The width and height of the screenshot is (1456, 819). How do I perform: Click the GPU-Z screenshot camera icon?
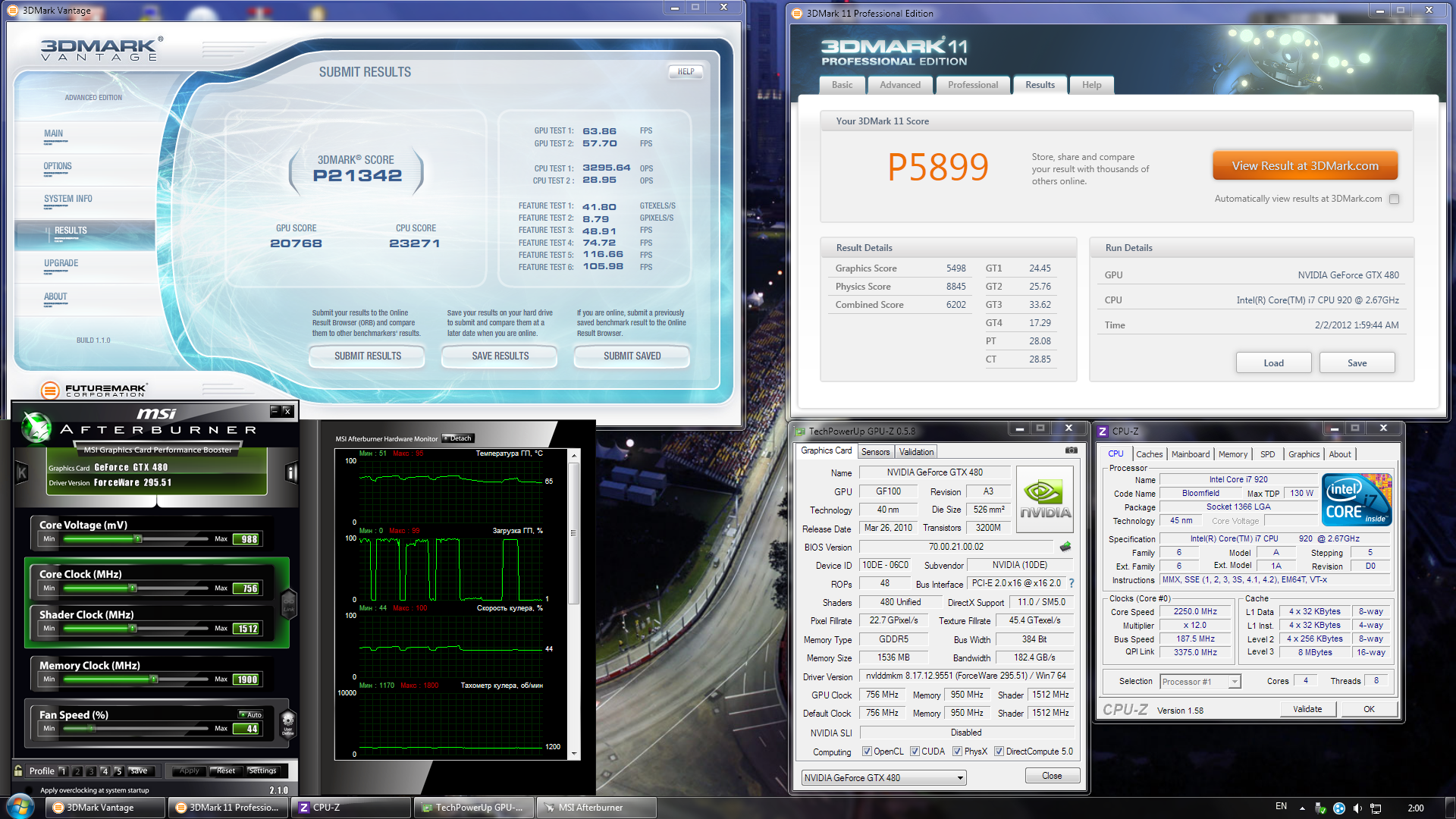(1071, 450)
